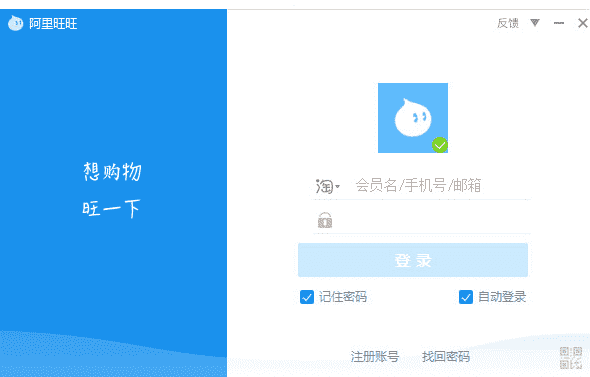Uncheck the 记住密码 checkbox
The image size is (590, 377).
[307, 297]
